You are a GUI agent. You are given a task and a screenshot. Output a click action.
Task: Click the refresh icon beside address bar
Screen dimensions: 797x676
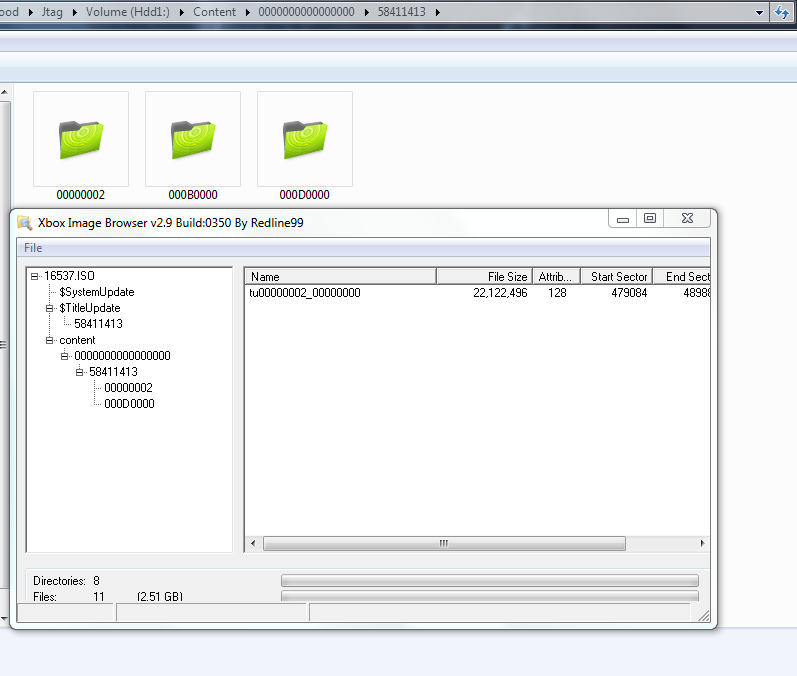point(782,12)
